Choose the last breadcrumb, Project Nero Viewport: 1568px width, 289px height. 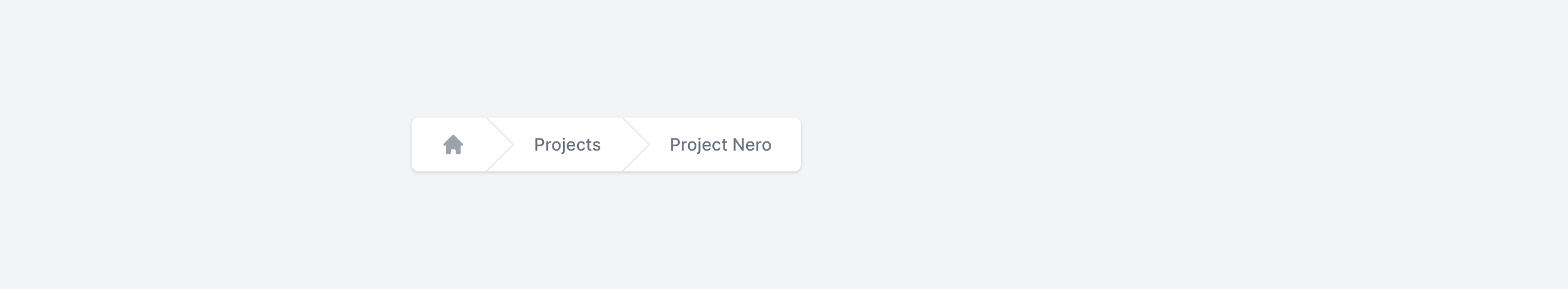coord(720,144)
